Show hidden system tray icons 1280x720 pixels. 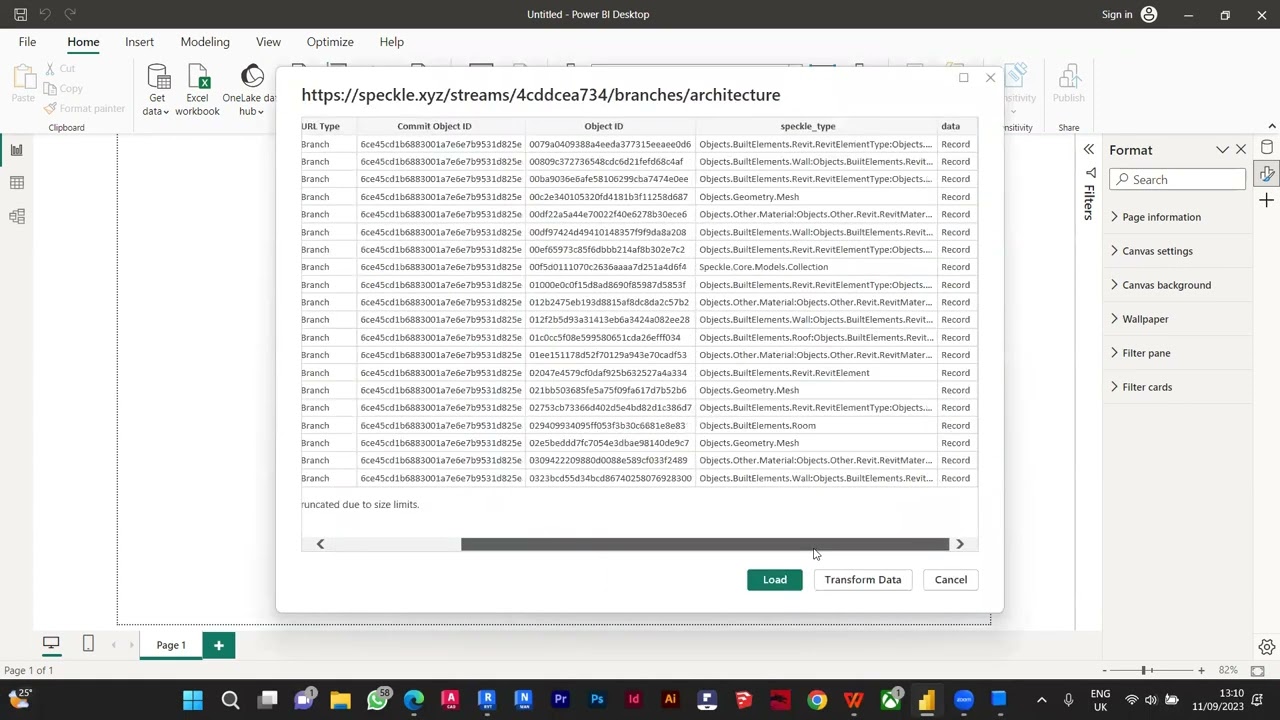point(1041,700)
